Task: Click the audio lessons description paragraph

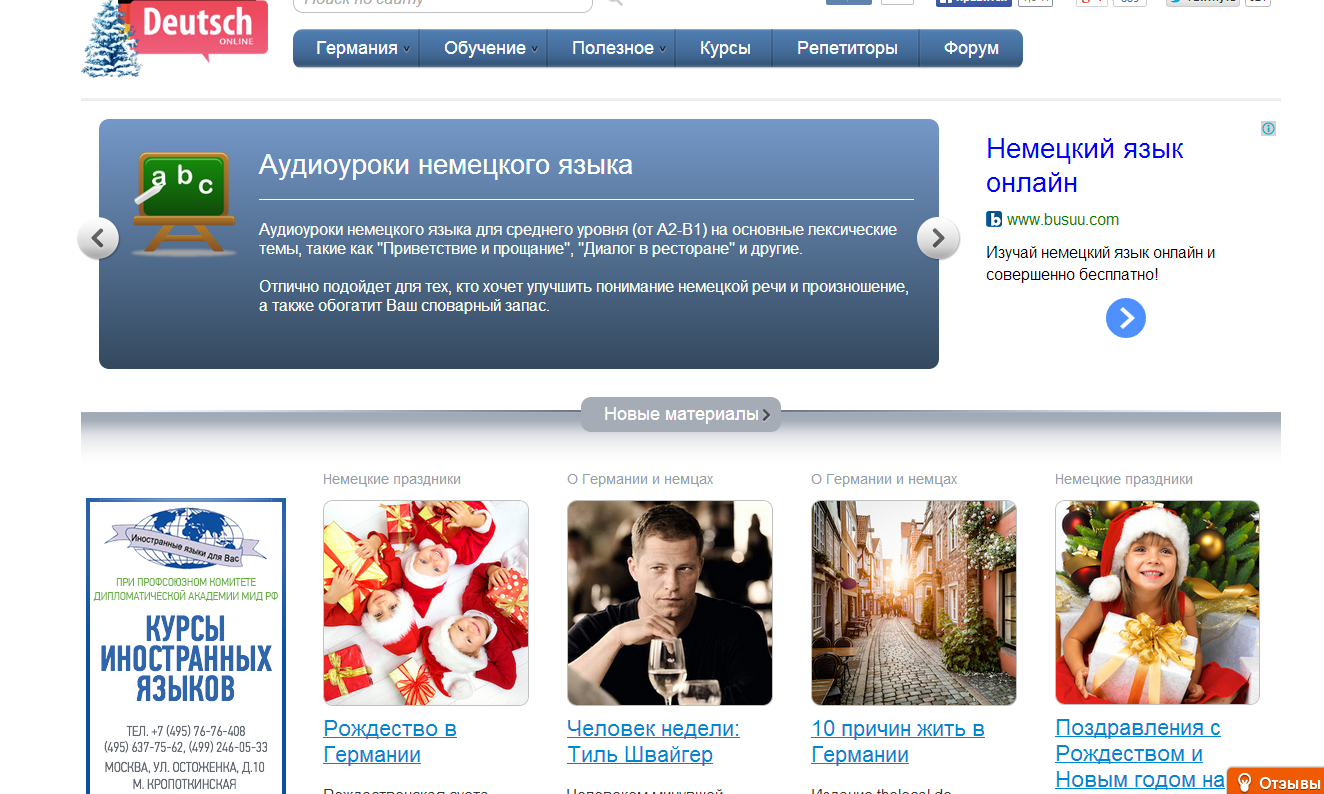Action: point(584,268)
